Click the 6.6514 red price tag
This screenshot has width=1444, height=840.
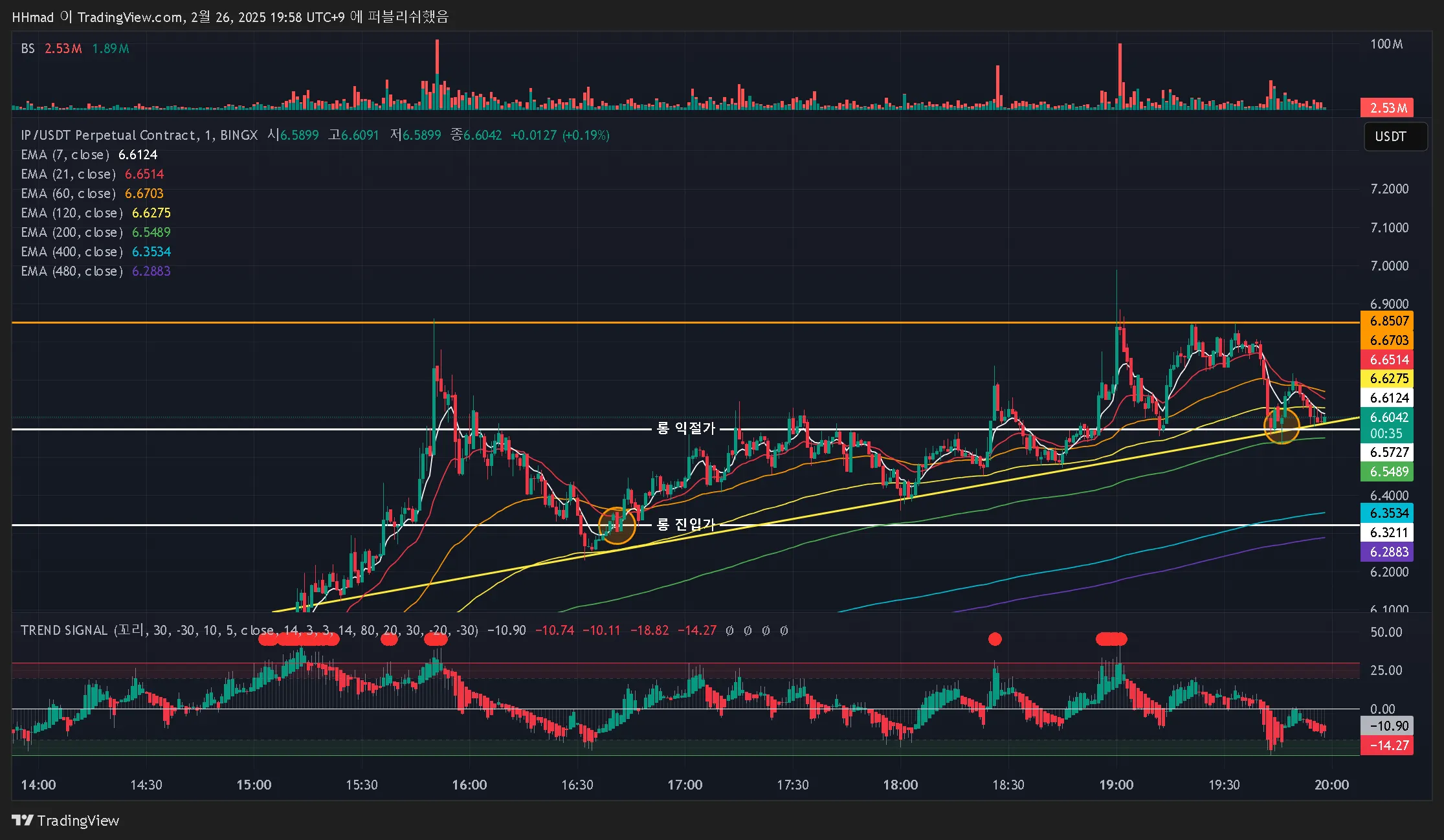tap(1387, 360)
